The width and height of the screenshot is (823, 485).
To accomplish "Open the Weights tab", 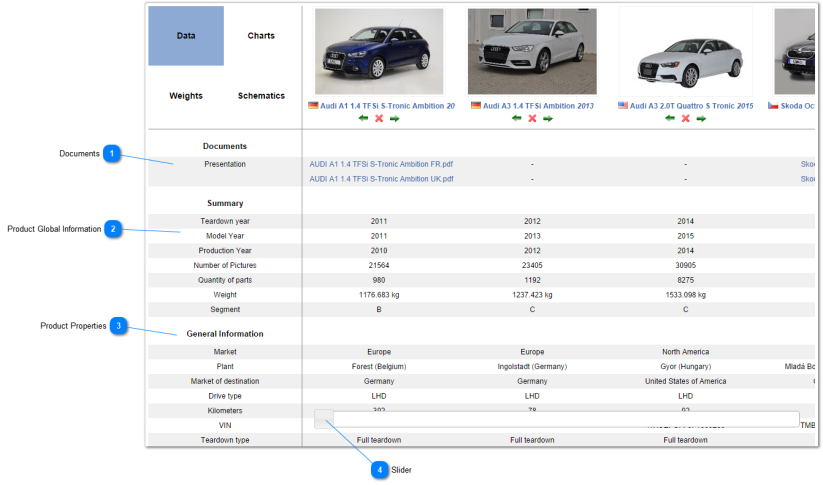I will [186, 96].
